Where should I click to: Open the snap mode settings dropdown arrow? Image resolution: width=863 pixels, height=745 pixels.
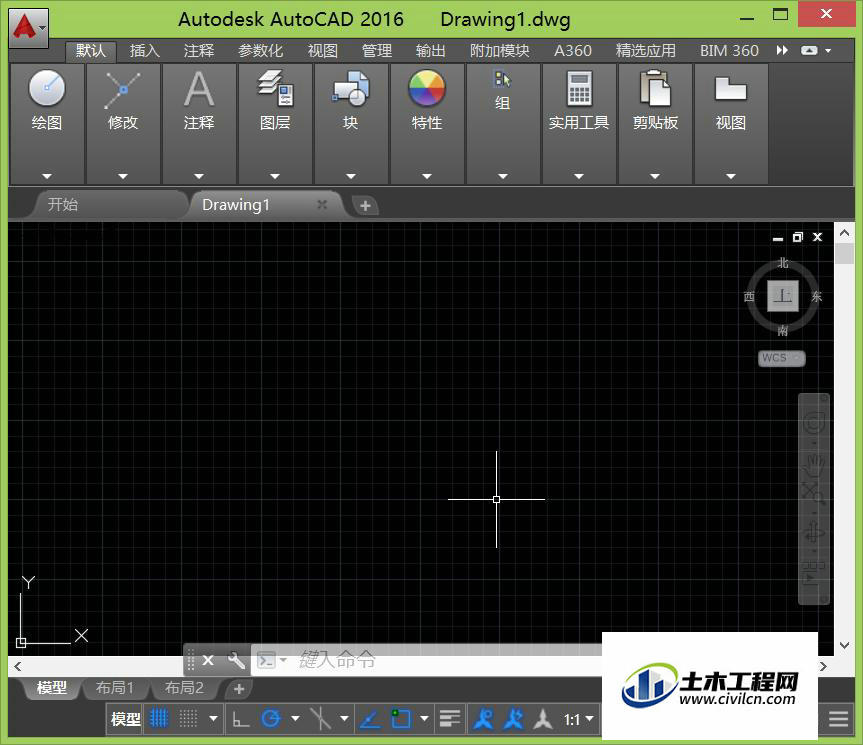[x=213, y=719]
